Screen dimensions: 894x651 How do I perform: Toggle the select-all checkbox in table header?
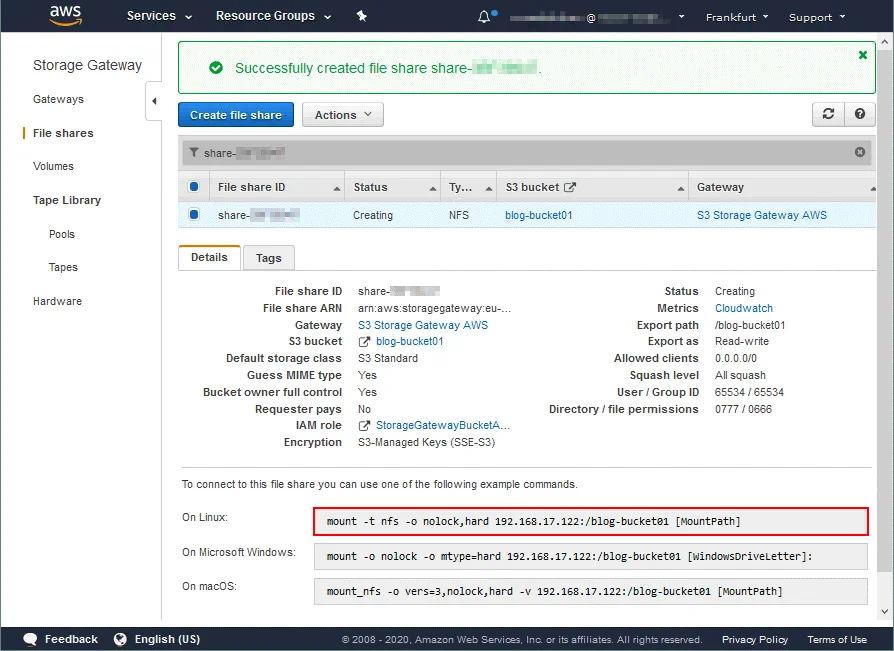pyautogui.click(x=194, y=187)
